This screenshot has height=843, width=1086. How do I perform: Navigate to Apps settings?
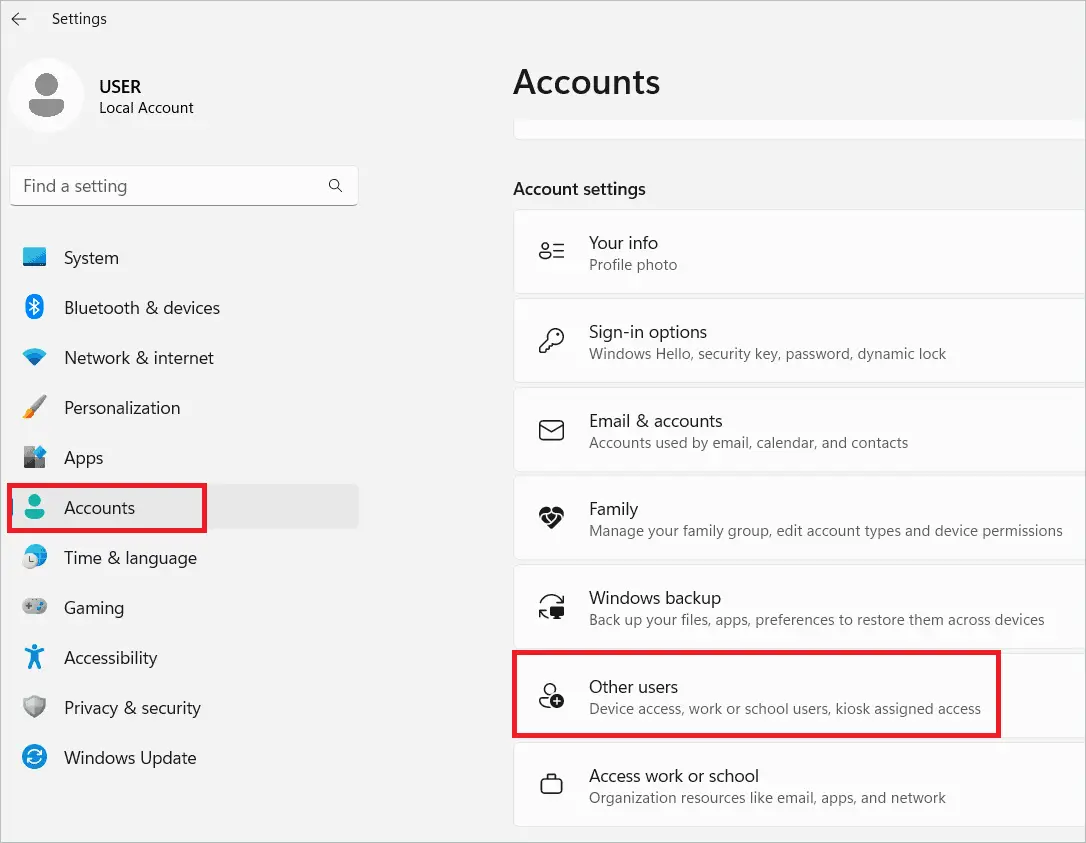[184, 457]
